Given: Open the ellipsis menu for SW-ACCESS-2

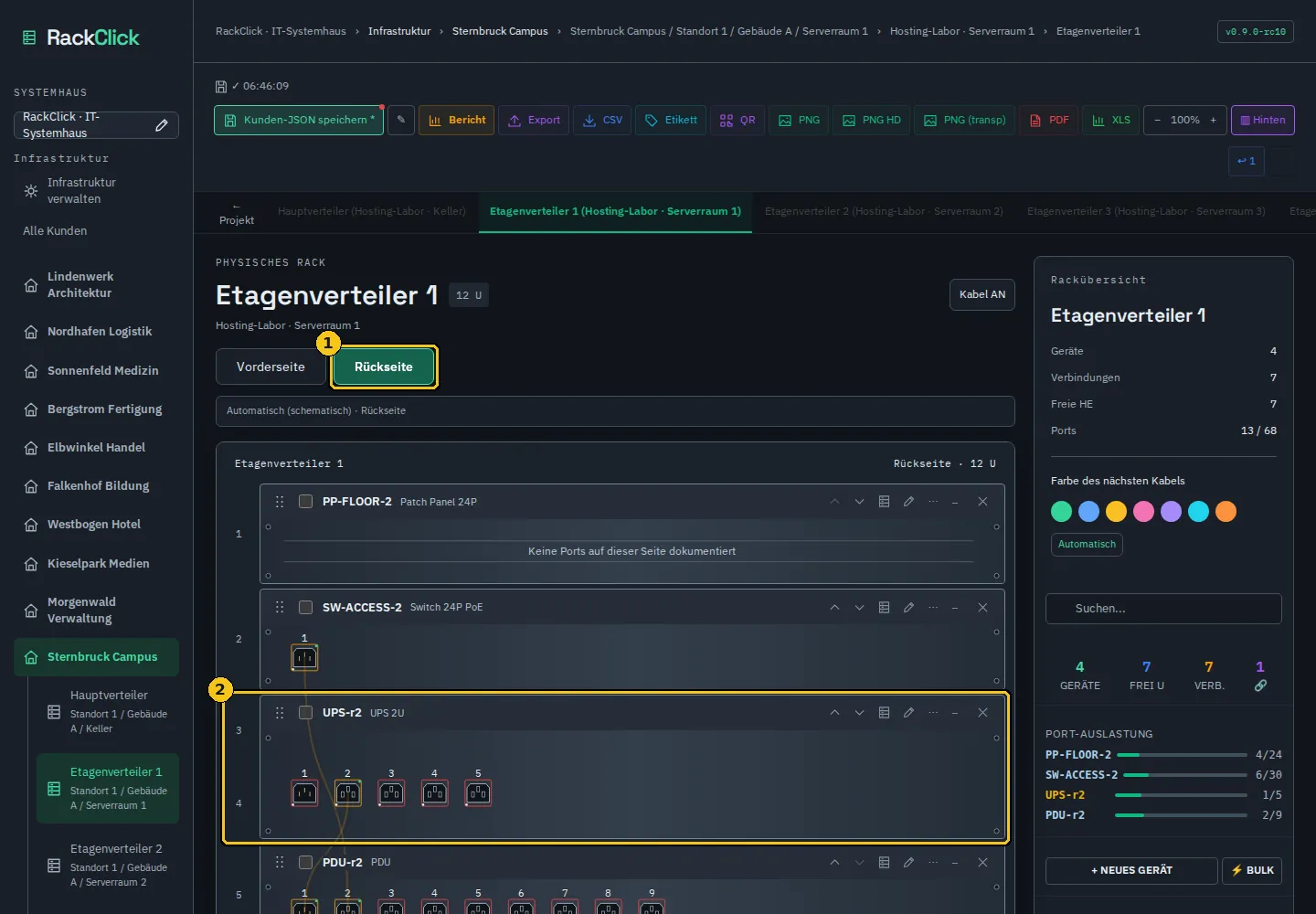Looking at the screenshot, I should coord(933,608).
